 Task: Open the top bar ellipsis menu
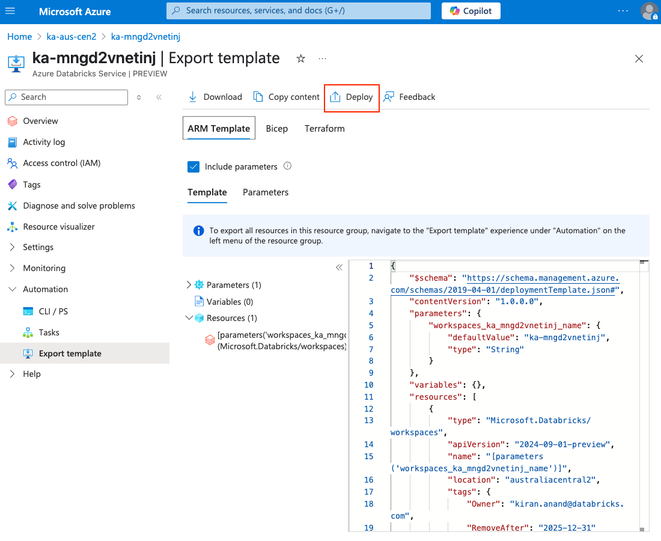click(623, 11)
